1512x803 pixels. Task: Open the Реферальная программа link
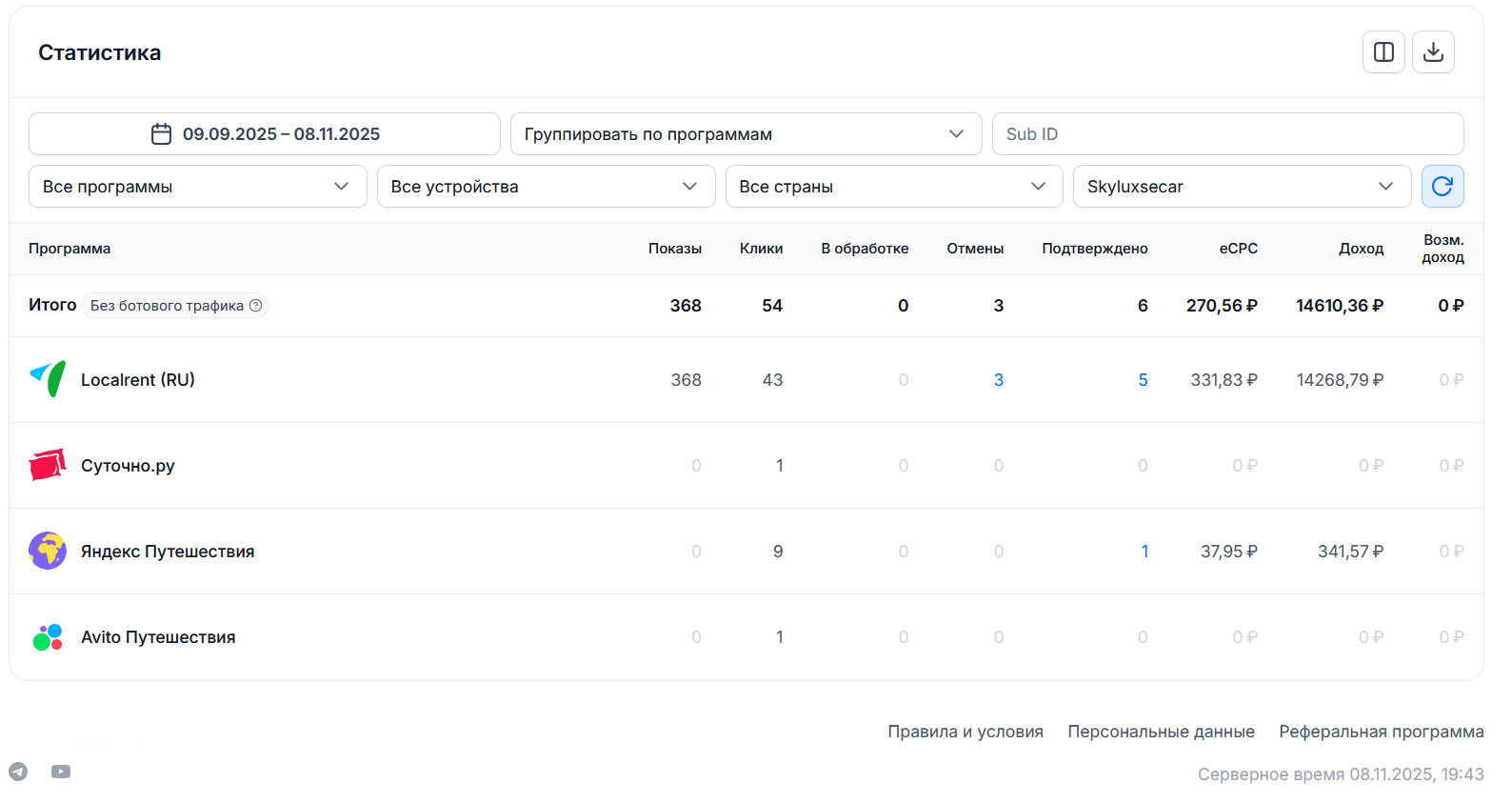click(1381, 732)
